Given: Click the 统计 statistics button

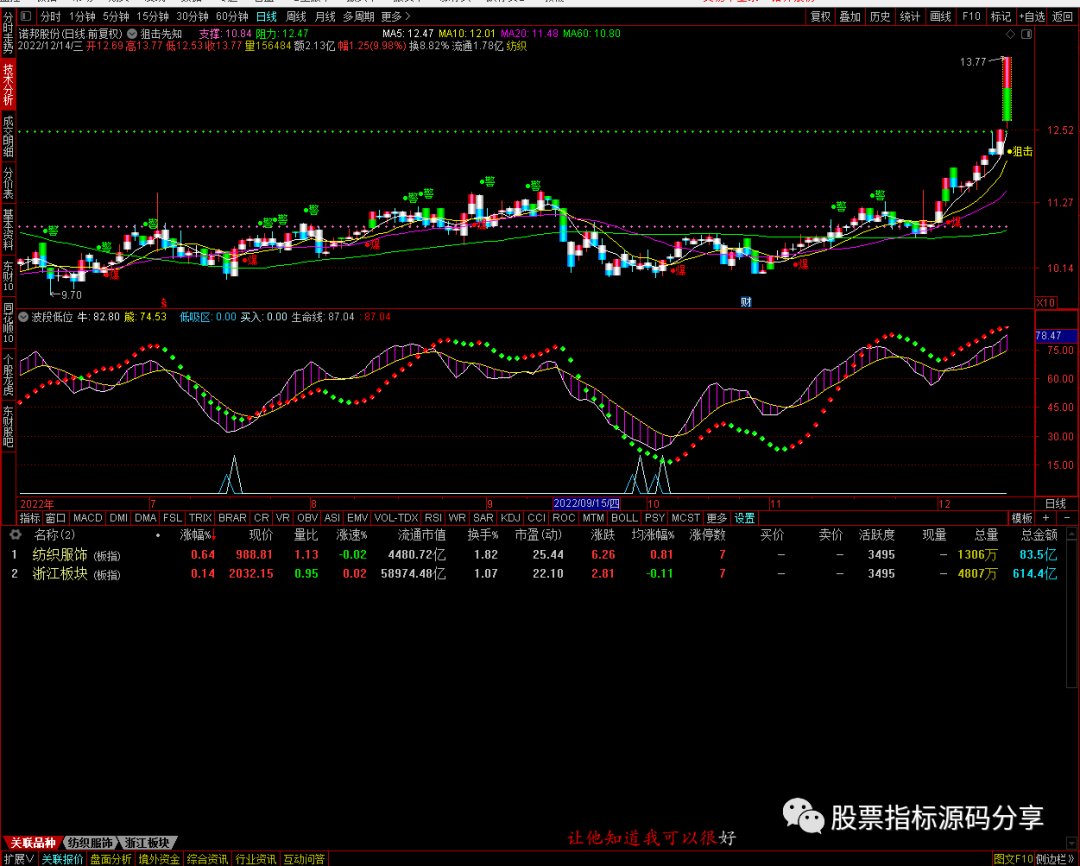Looking at the screenshot, I should [910, 17].
